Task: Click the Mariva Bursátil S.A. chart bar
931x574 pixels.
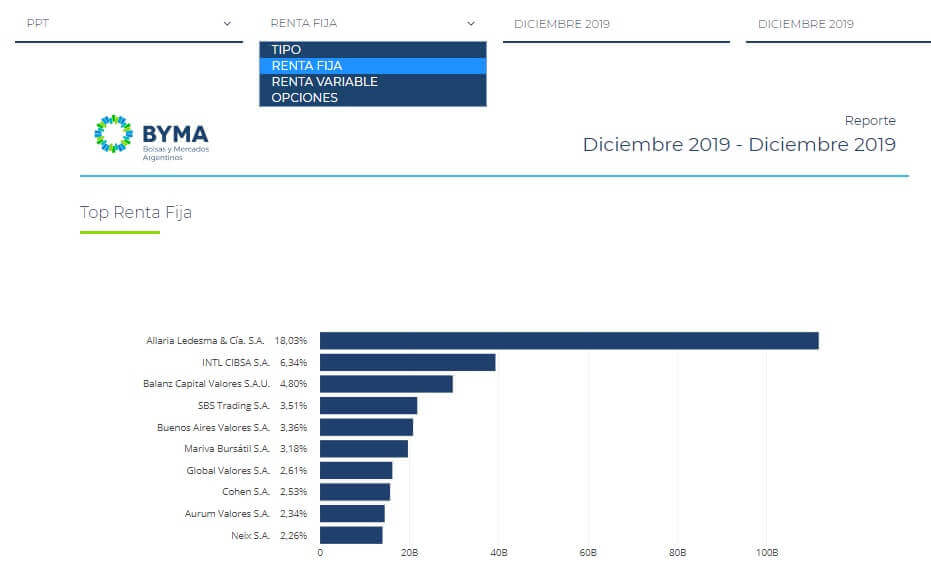Action: [x=364, y=449]
